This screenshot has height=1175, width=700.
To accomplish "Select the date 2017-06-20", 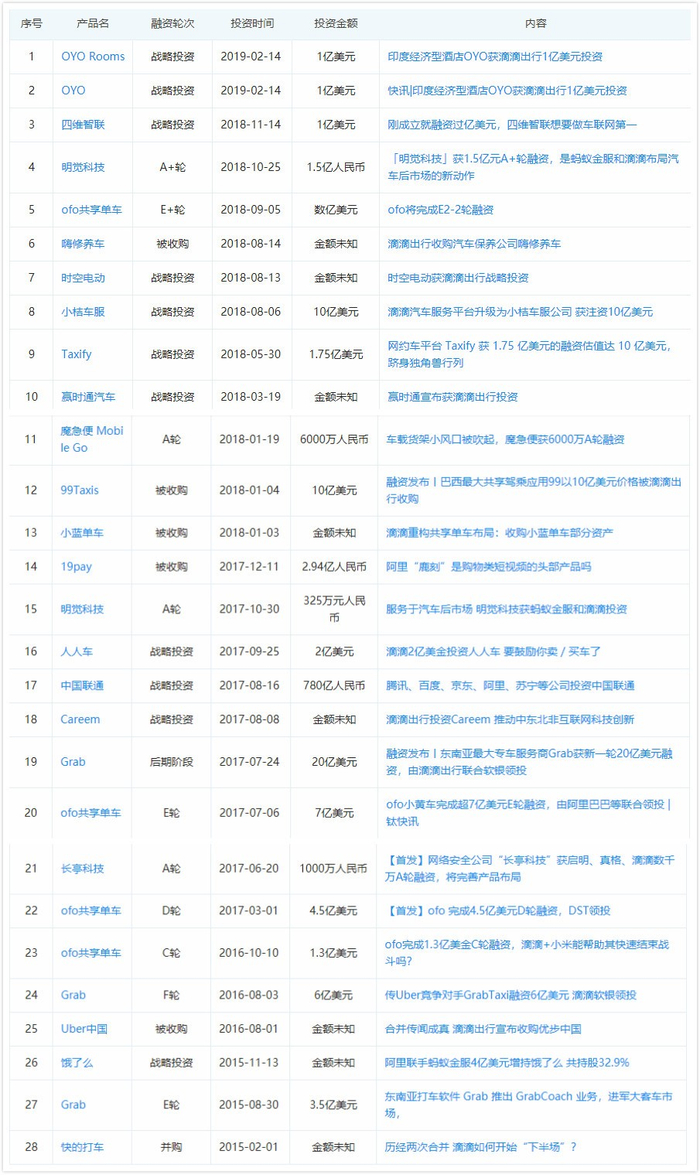I will point(249,869).
